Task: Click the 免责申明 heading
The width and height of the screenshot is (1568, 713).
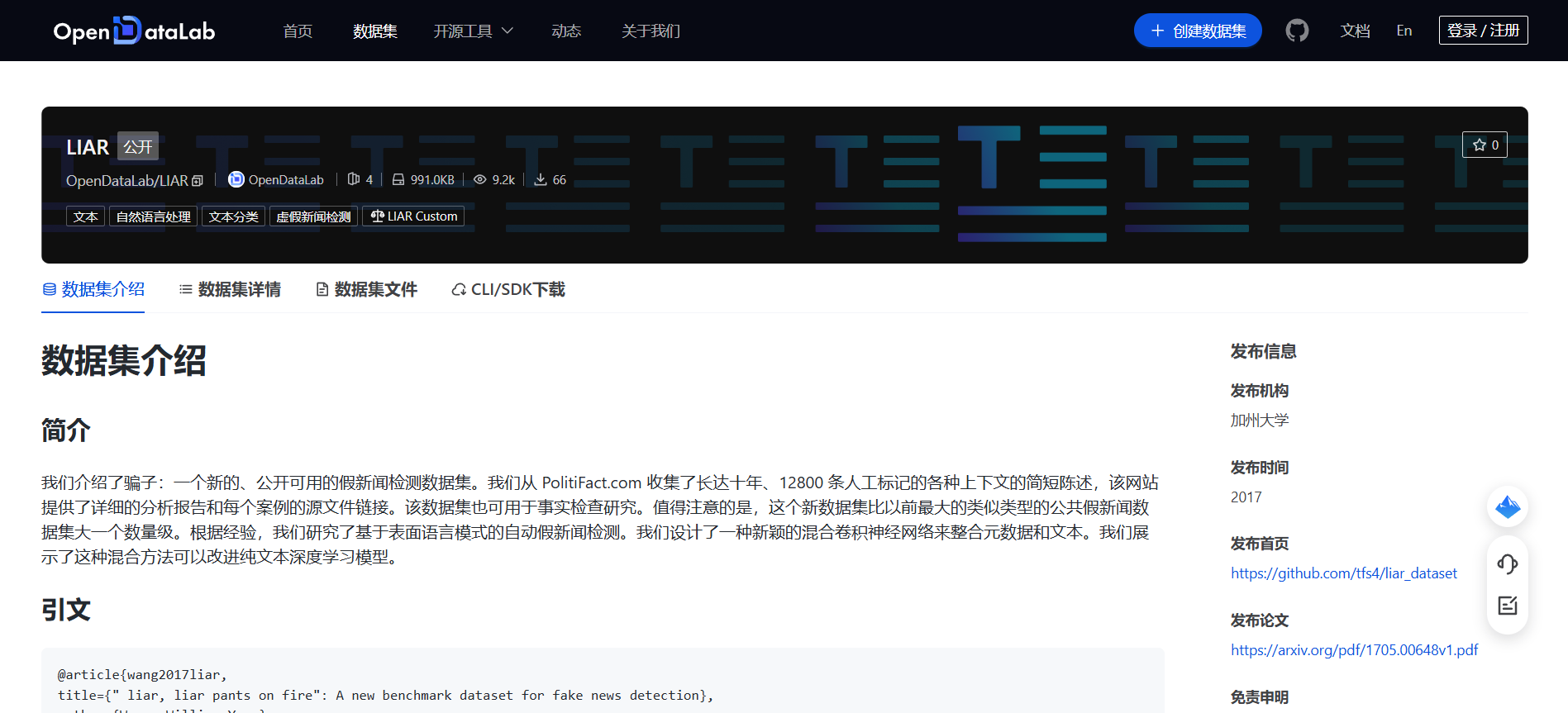Action: click(1260, 697)
